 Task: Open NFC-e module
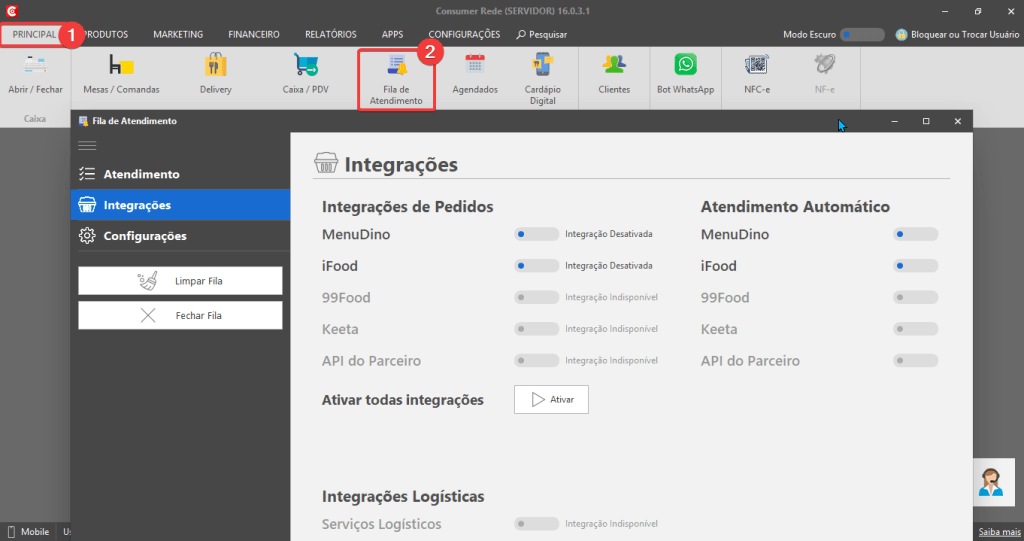(757, 74)
